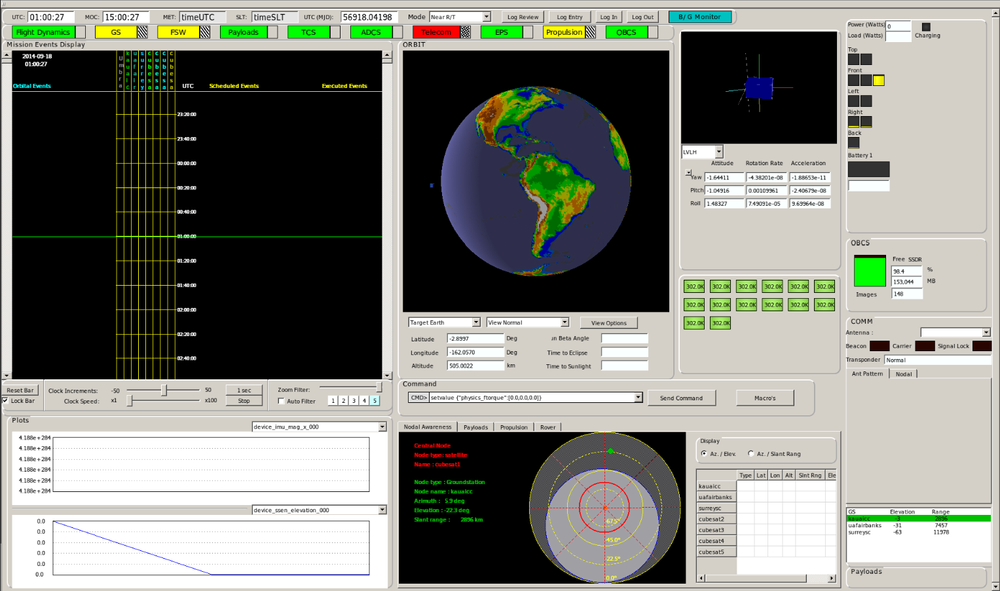Click hatched status square beside GS button

(x=143, y=32)
